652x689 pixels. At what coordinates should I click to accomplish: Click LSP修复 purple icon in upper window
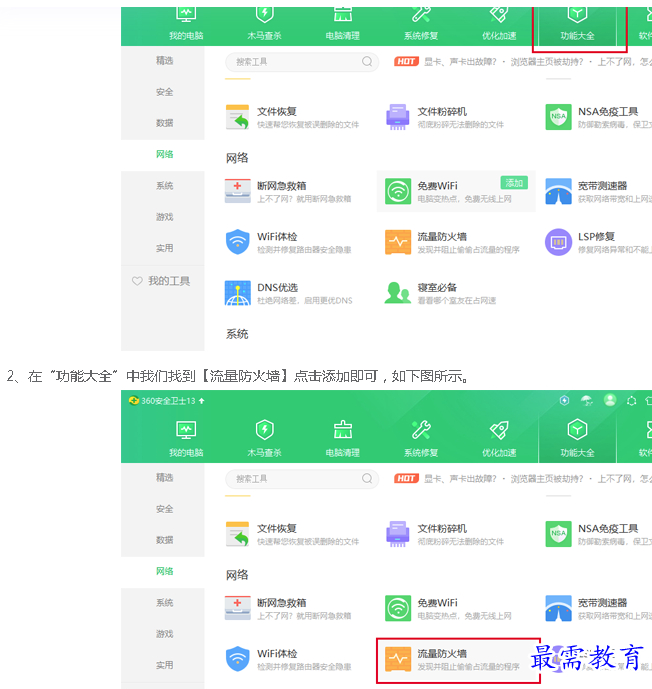(x=558, y=242)
